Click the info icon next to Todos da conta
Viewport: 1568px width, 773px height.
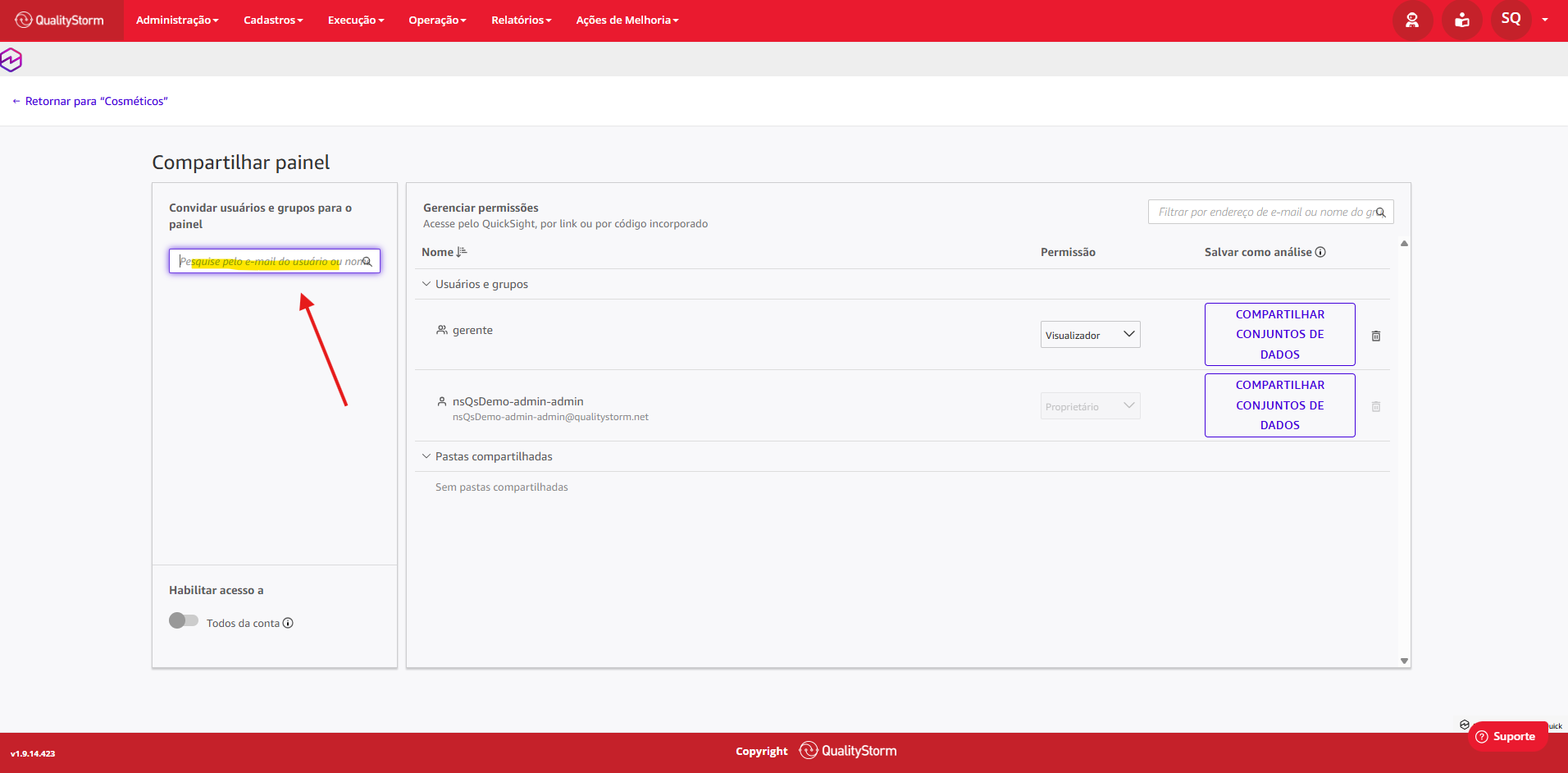[x=288, y=623]
